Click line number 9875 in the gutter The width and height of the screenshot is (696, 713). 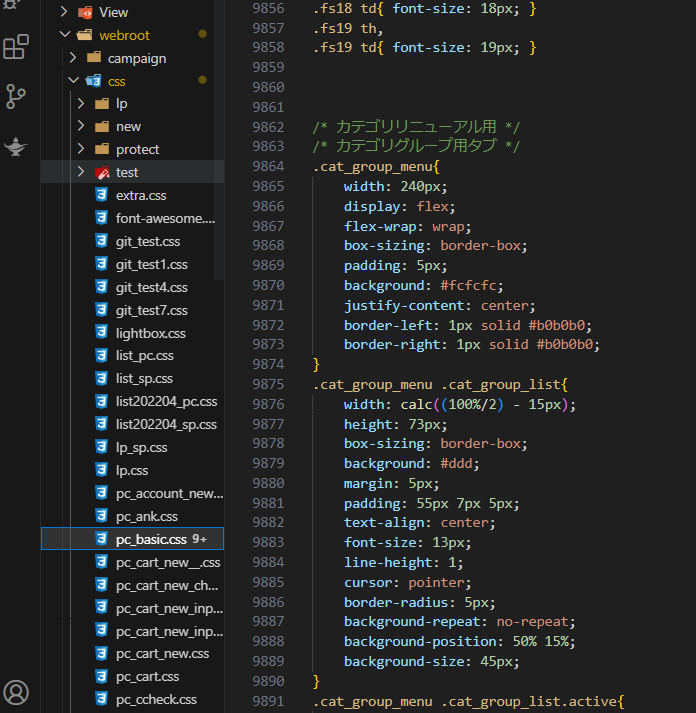268,384
